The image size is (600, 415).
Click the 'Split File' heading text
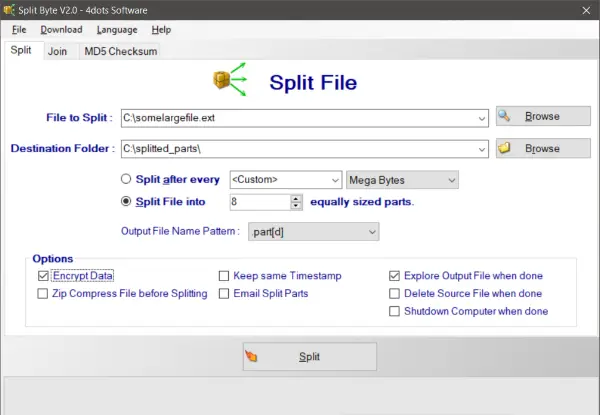[313, 82]
